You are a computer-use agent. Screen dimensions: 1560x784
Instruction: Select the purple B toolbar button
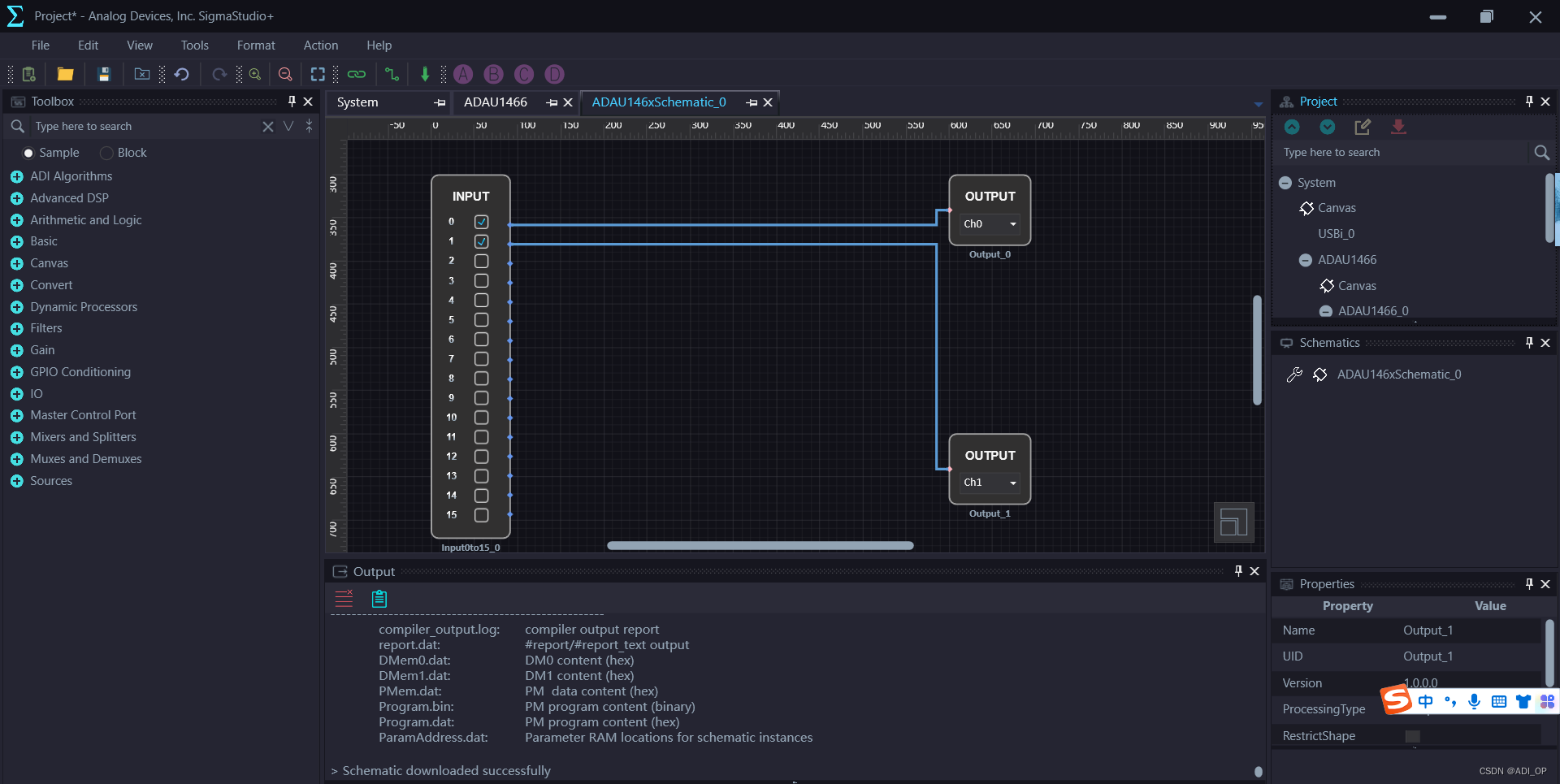click(493, 74)
